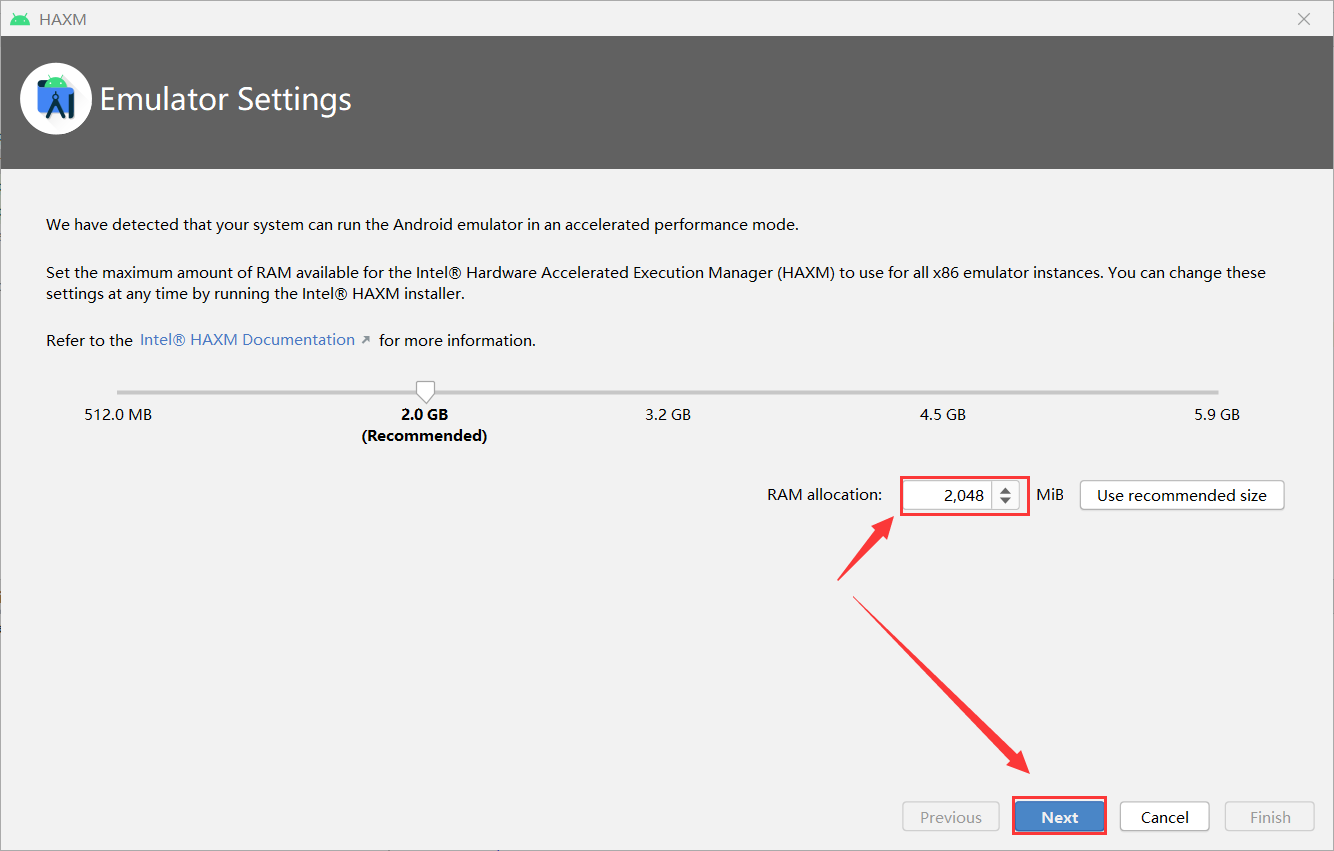This screenshot has width=1334, height=851.
Task: Click Use recommended size button
Action: 1181,495
